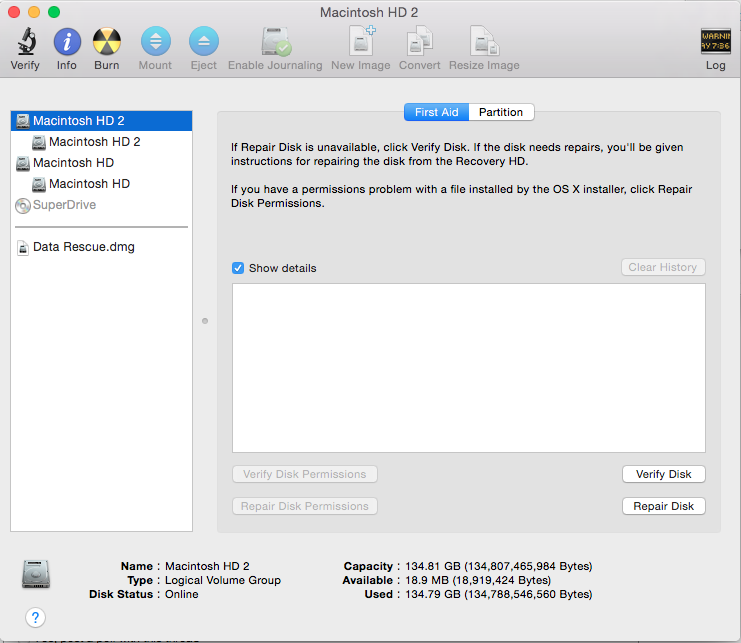Click inside the details log text area
The width and height of the screenshot is (741, 643).
pos(469,368)
